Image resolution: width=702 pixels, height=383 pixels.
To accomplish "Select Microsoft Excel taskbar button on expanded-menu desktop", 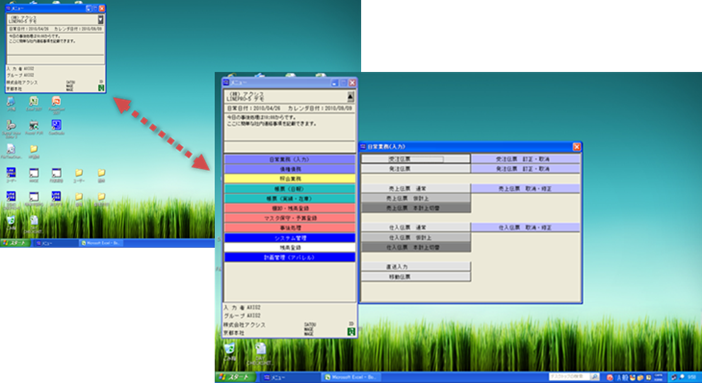I will [x=351, y=377].
